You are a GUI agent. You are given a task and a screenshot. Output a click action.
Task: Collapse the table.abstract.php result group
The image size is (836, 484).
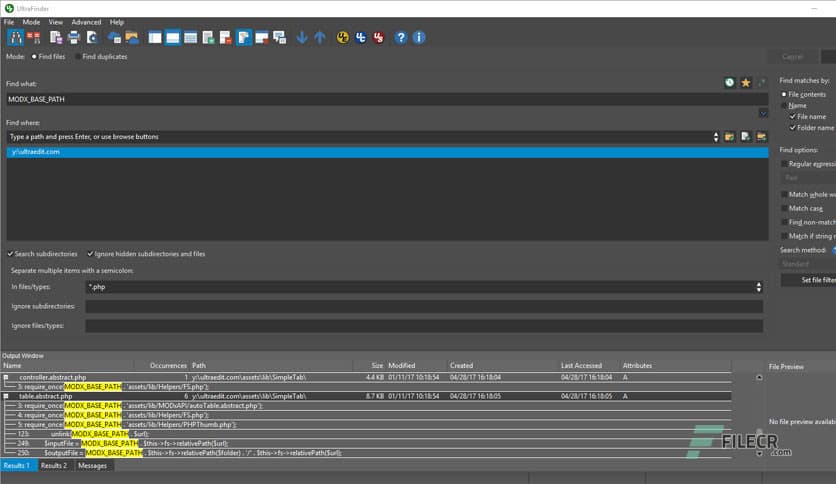tap(6, 396)
